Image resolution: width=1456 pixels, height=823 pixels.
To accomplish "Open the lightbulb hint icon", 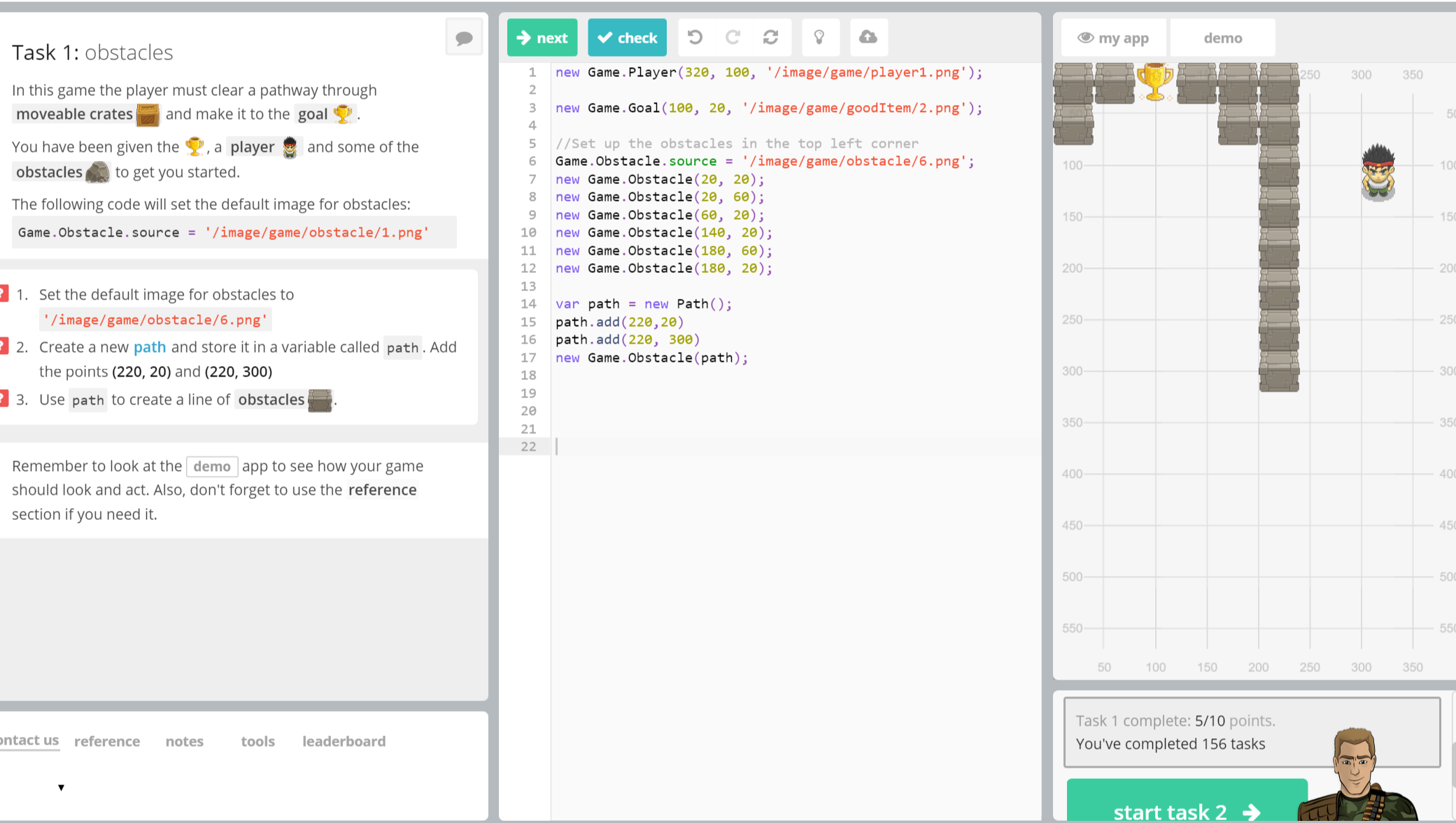I will coord(819,37).
